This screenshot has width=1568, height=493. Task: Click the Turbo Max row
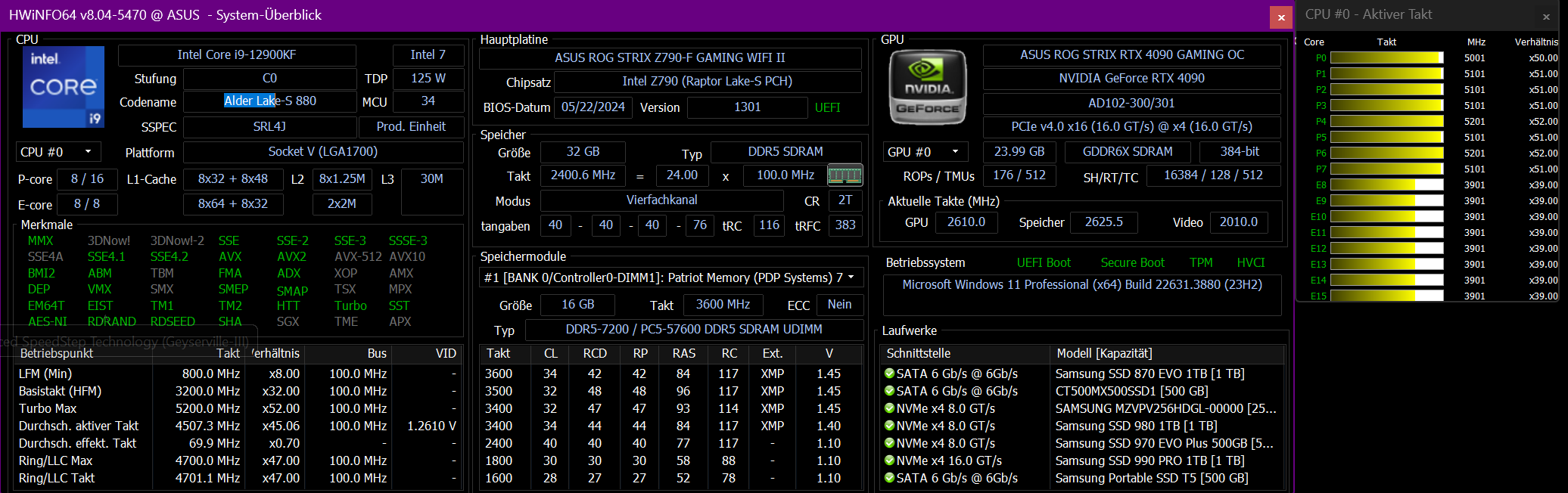(x=238, y=408)
